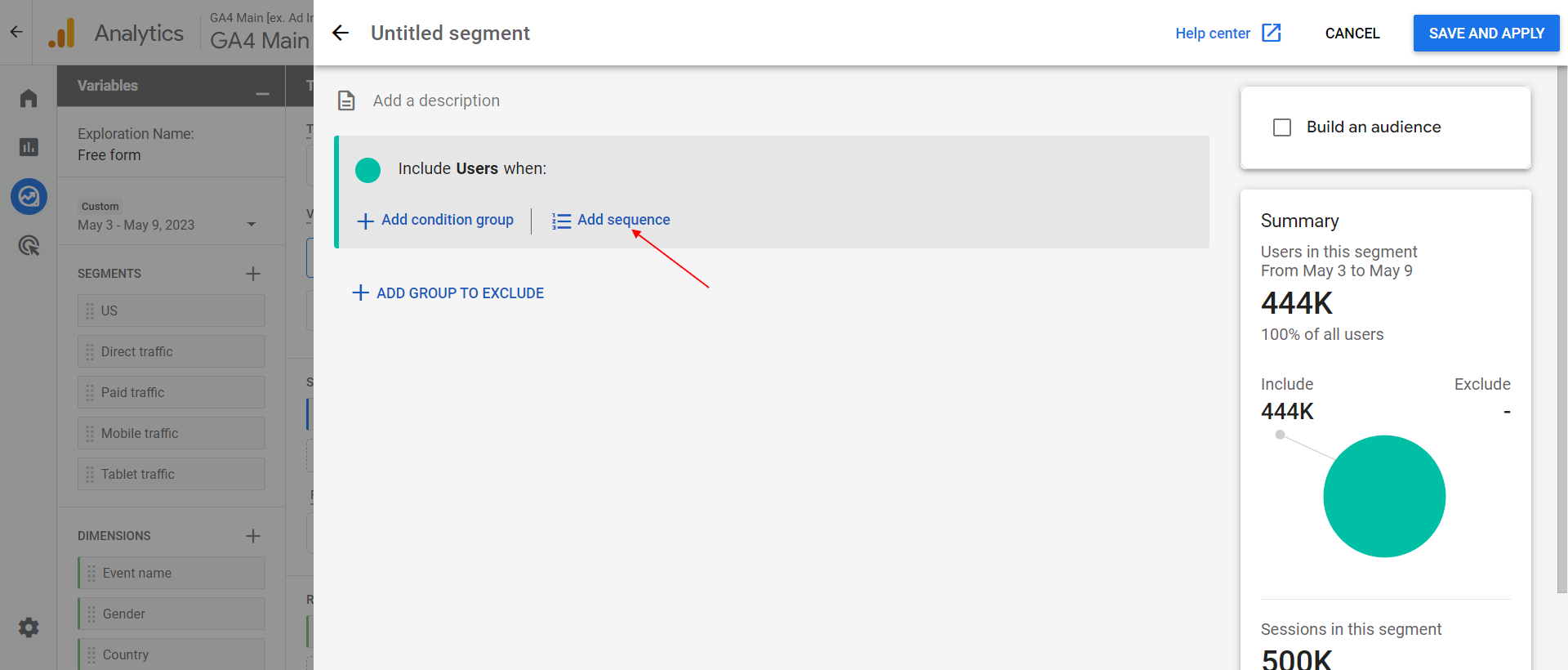Edit the Untitled segment name field
Viewport: 1568px width, 670px height.
click(x=450, y=33)
